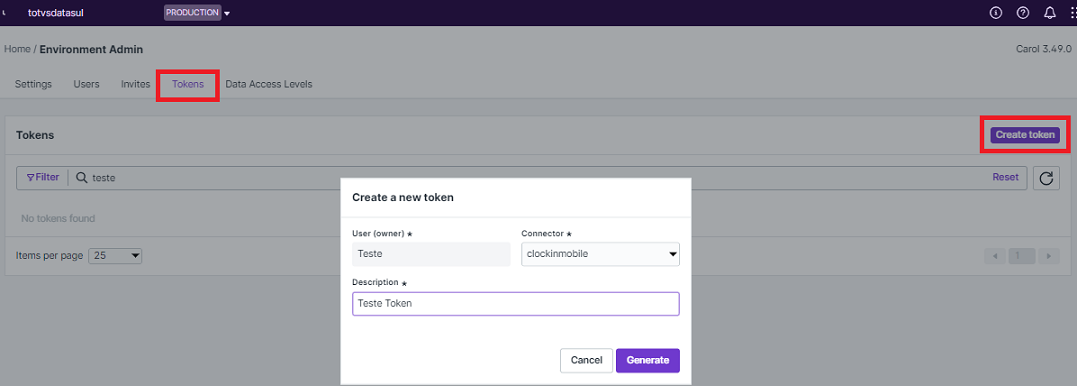Click the Environment Admin breadcrumb text
1077x386 pixels.
91,49
